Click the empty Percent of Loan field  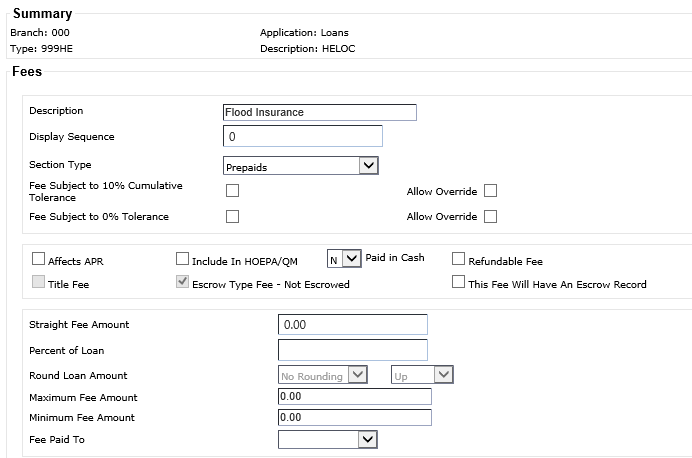tap(353, 350)
